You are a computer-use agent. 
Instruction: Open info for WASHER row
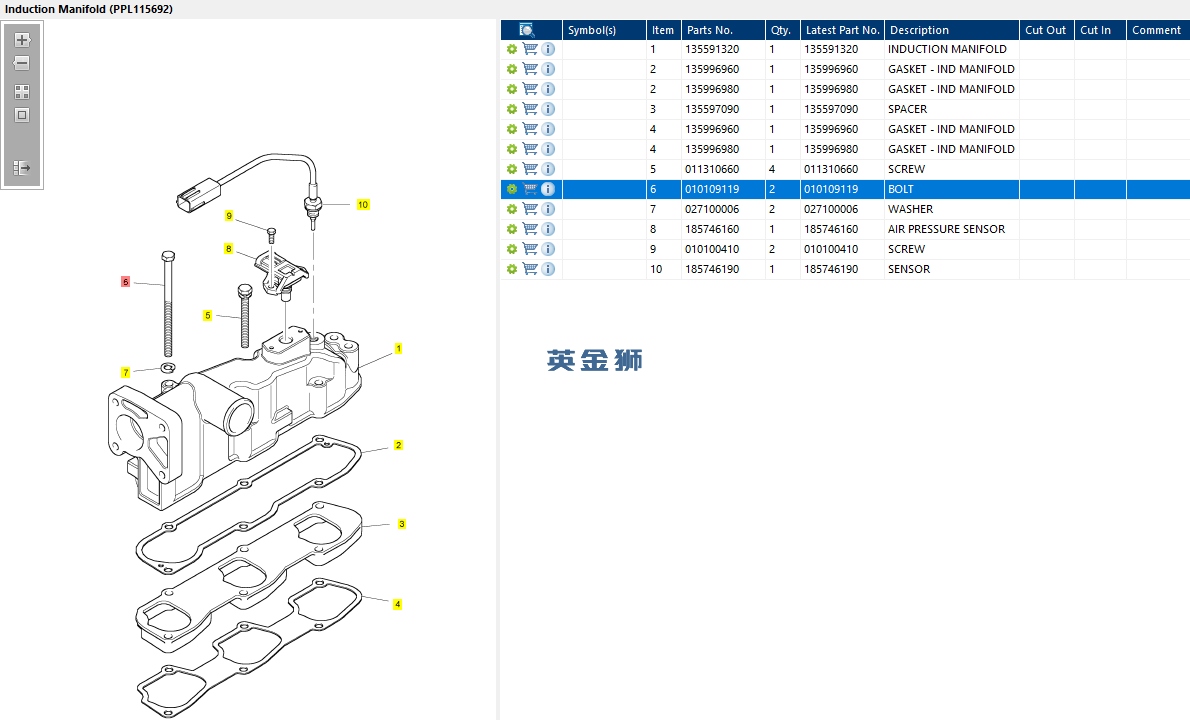click(x=548, y=209)
